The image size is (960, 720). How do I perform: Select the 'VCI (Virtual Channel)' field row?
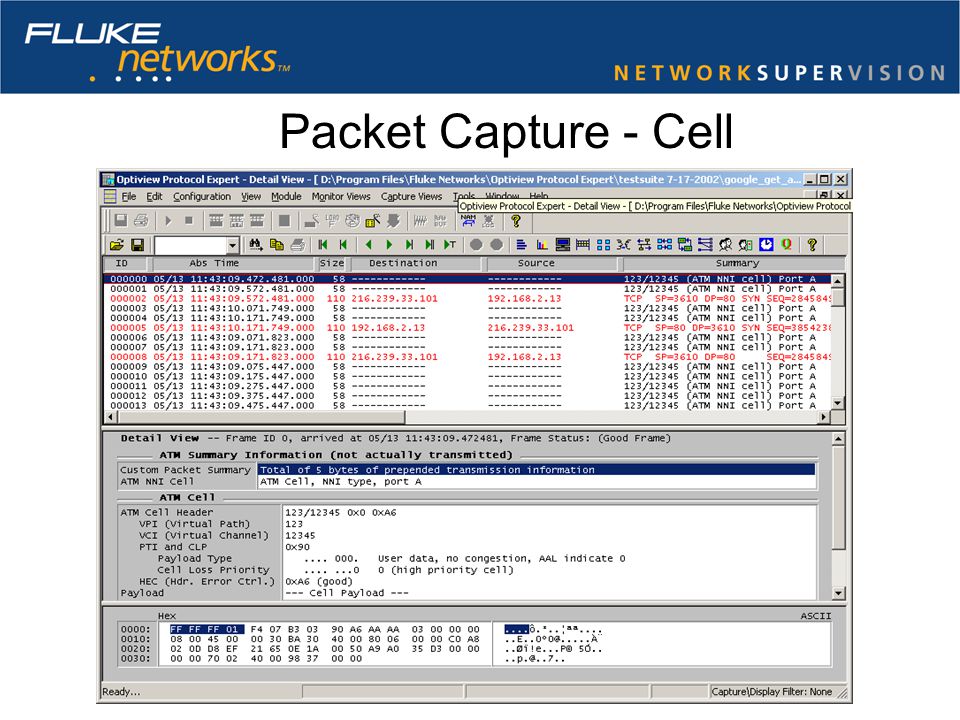pyautogui.click(x=467, y=536)
